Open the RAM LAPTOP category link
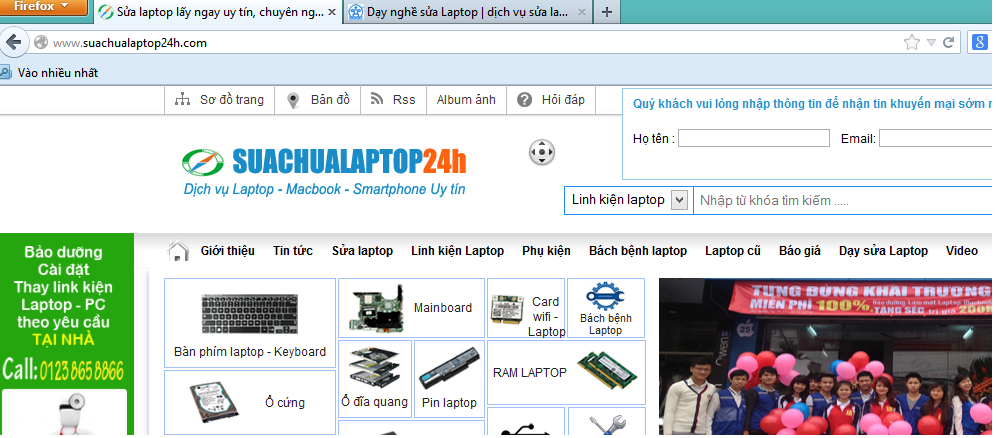Image resolution: width=996 pixels, height=438 pixels. point(530,373)
